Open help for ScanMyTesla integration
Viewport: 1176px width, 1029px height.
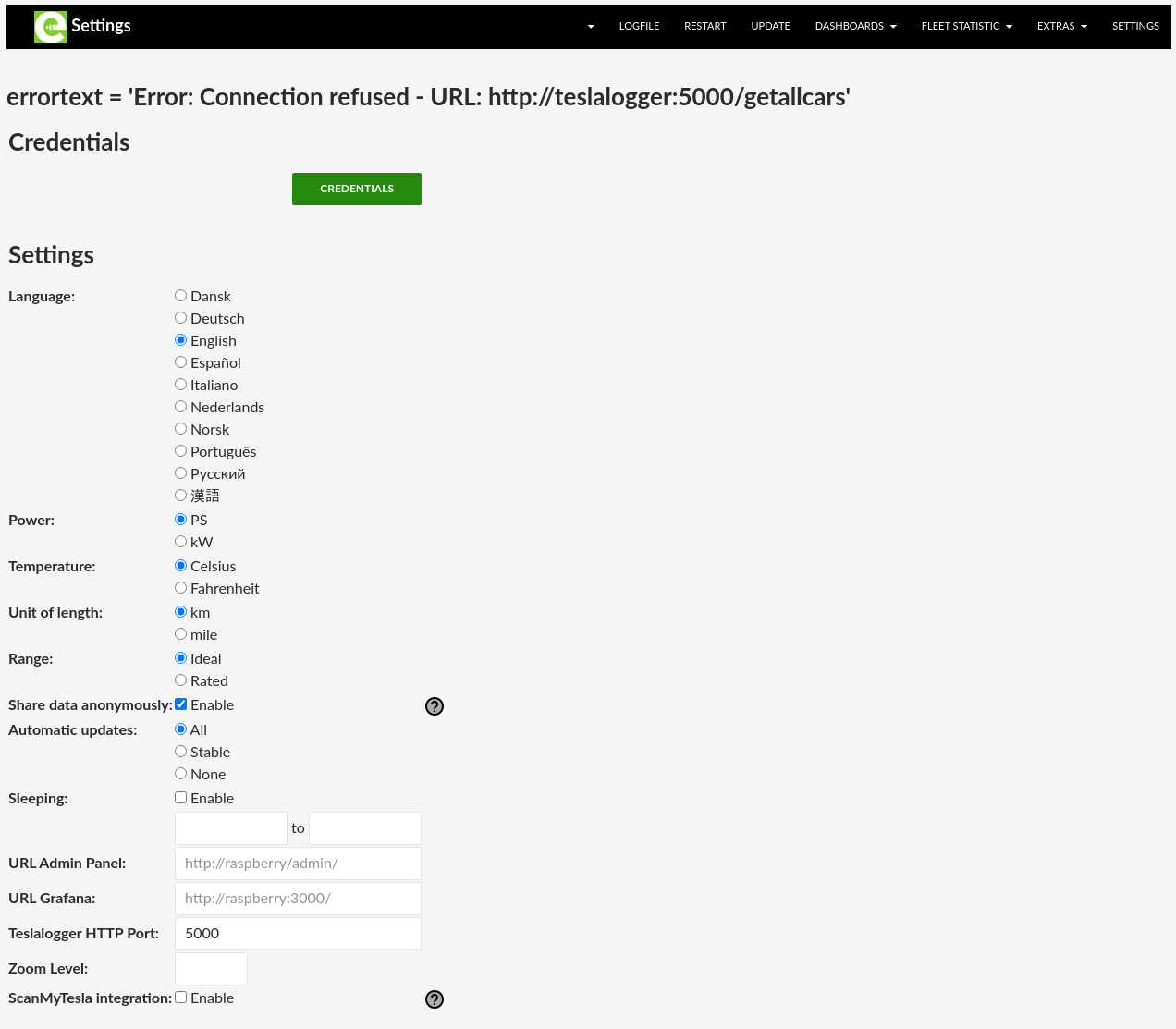pos(435,999)
